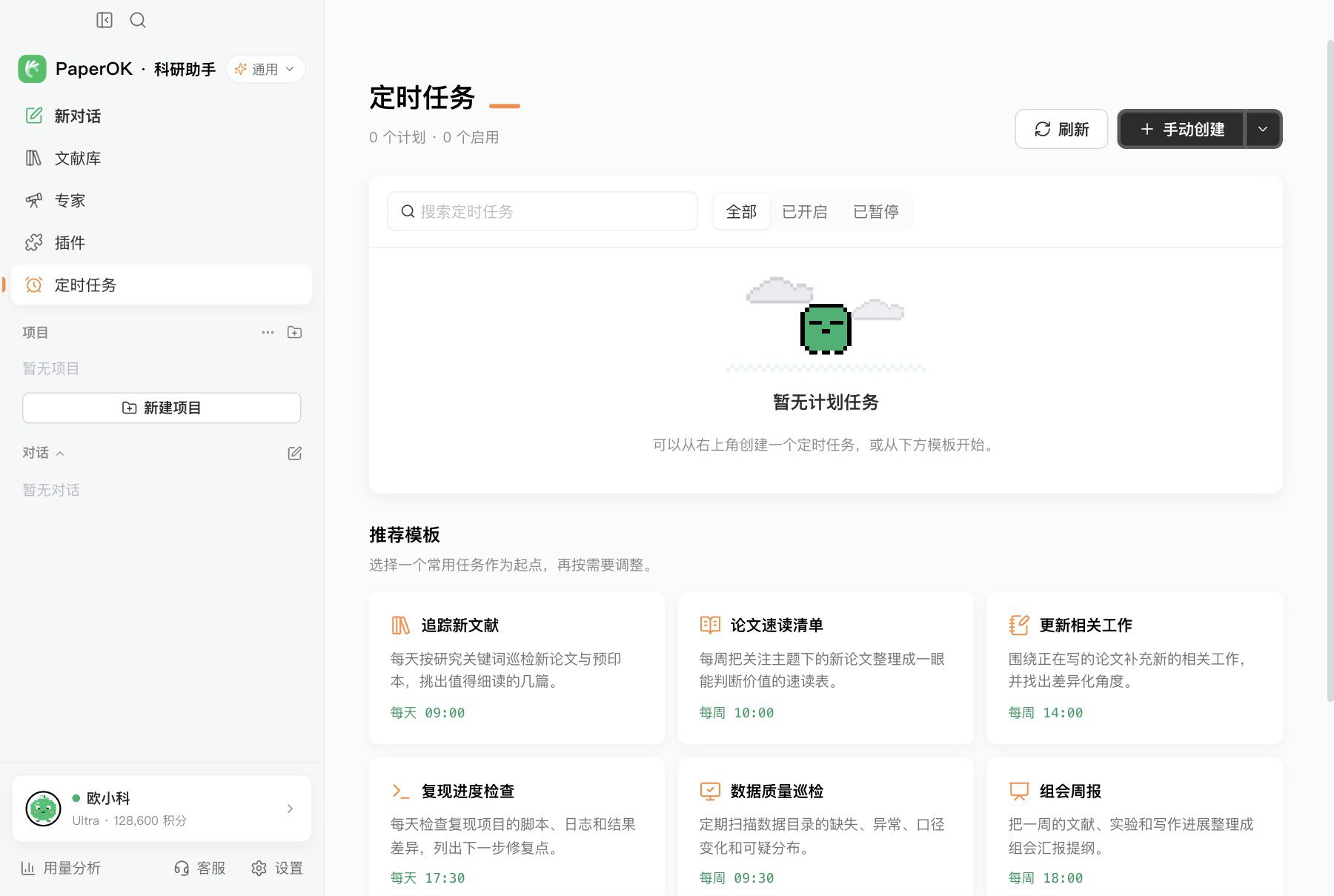Click the PaperOK green logo
Image resolution: width=1334 pixels, height=896 pixels.
click(32, 69)
